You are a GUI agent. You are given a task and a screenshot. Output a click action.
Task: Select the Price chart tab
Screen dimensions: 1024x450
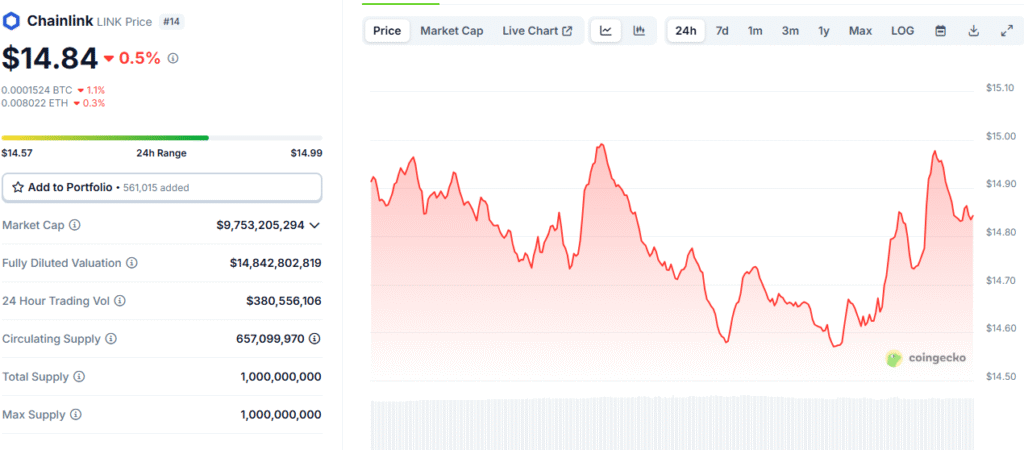(387, 31)
